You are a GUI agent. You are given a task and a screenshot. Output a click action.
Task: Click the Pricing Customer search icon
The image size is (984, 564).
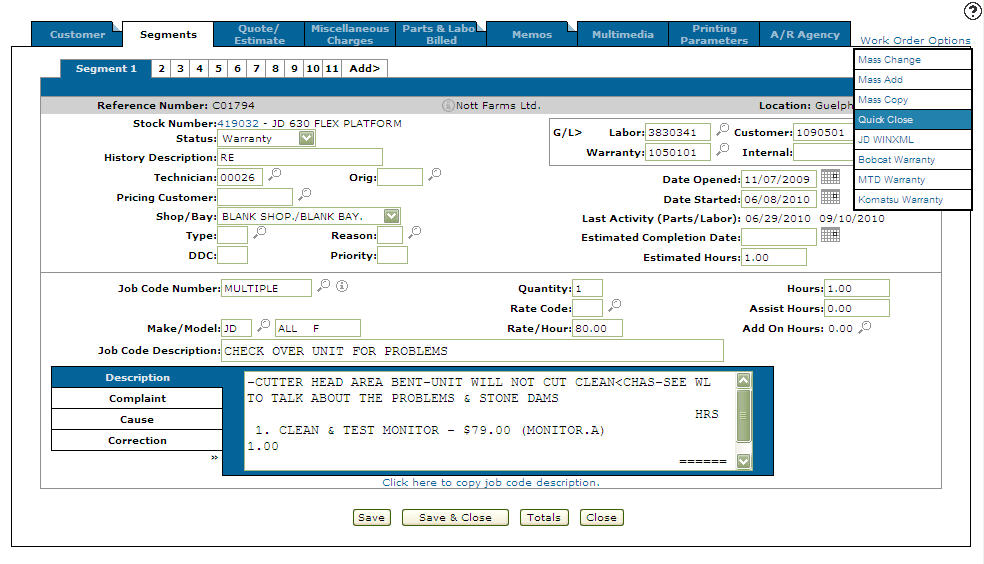click(305, 194)
